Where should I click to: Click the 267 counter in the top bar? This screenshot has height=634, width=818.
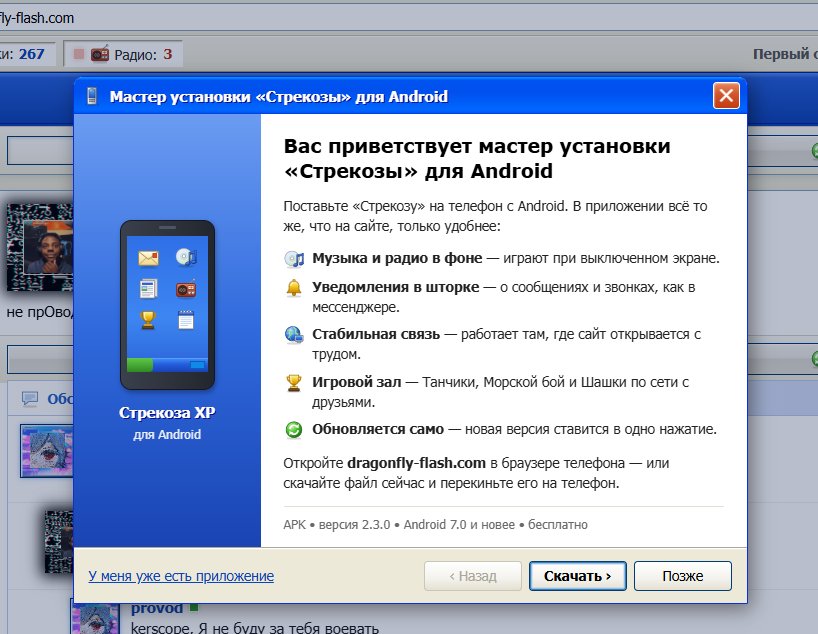coord(32,54)
